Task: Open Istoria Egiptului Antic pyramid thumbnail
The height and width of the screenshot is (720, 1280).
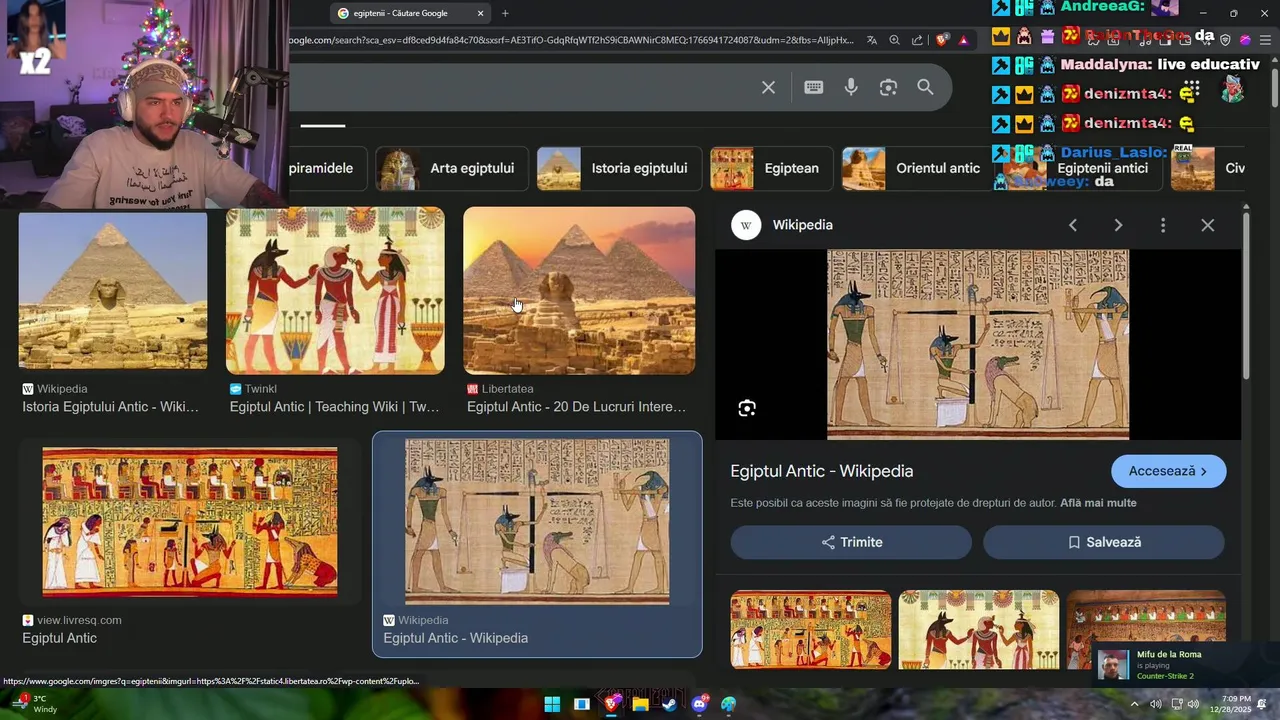Action: (x=113, y=290)
